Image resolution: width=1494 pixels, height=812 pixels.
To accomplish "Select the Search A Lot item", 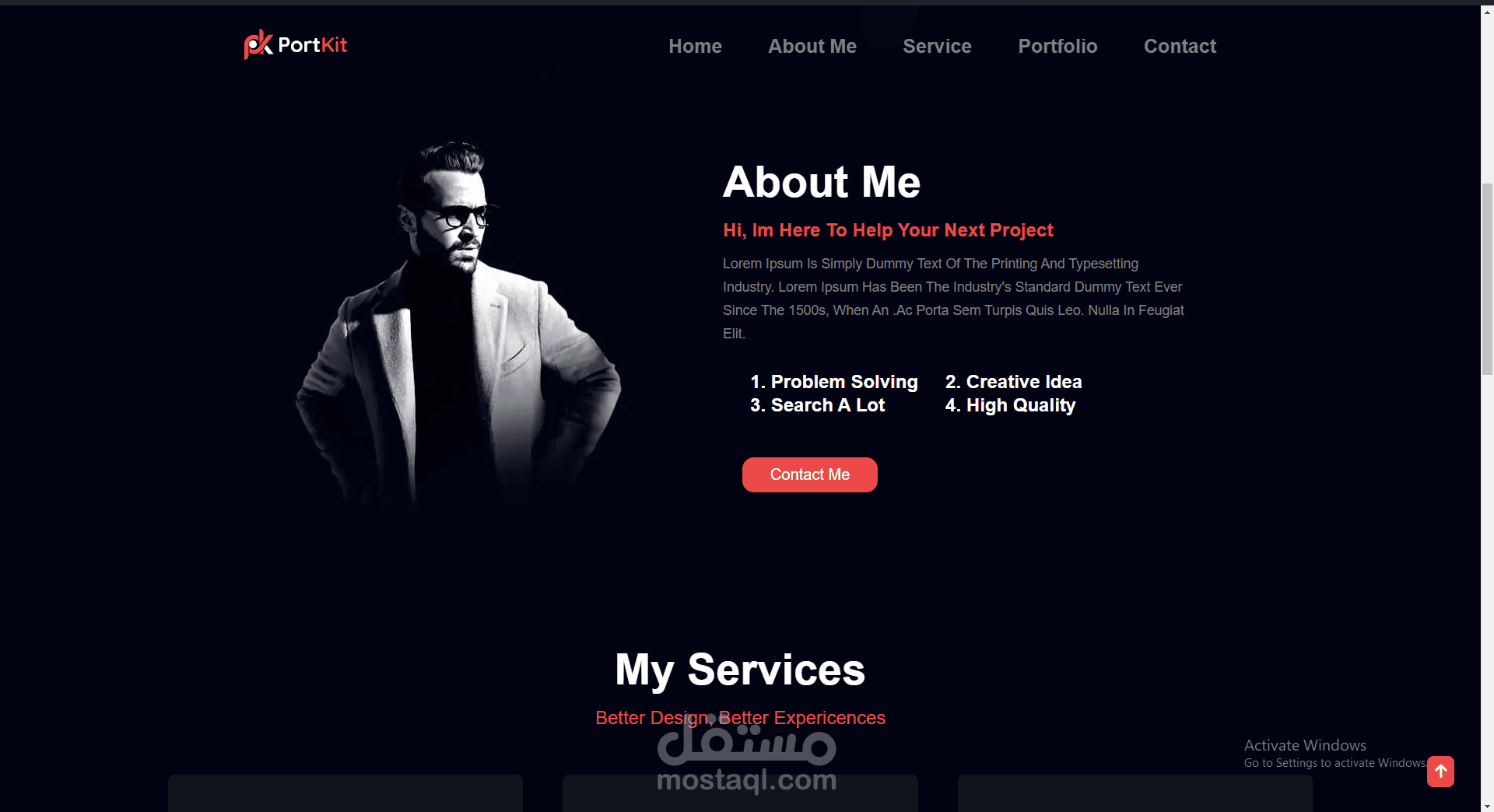I will click(817, 405).
